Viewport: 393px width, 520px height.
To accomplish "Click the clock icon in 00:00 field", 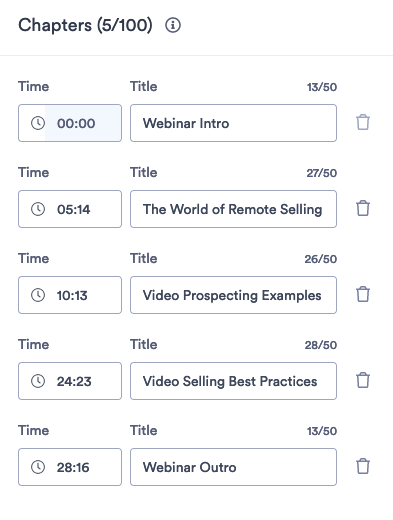I will tap(38, 123).
